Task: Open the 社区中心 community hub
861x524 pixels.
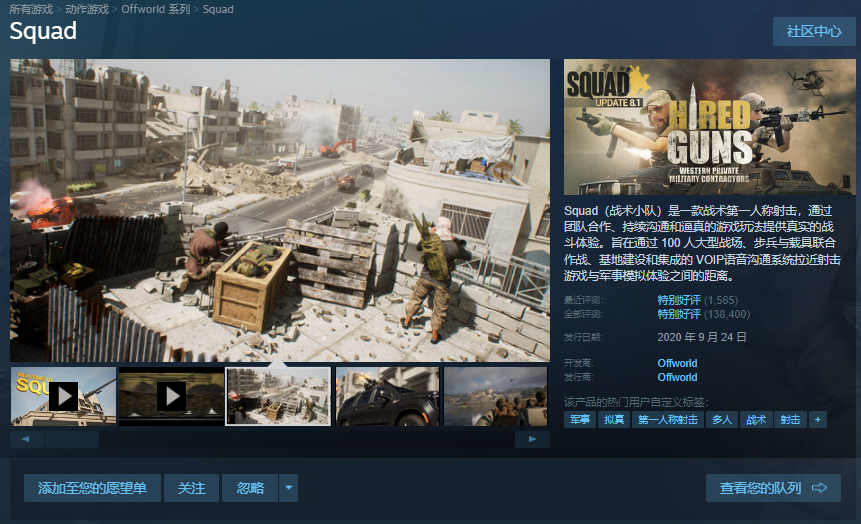Action: pos(814,31)
